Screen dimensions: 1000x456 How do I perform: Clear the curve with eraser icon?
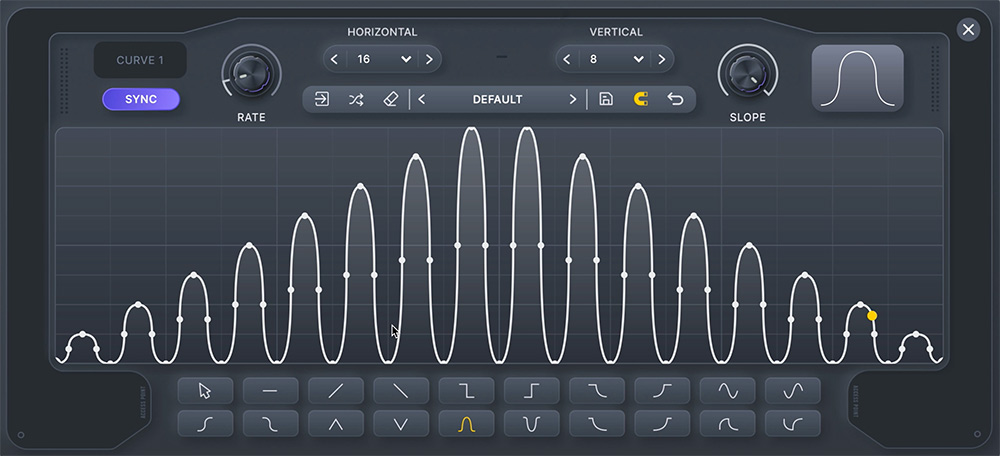click(390, 99)
